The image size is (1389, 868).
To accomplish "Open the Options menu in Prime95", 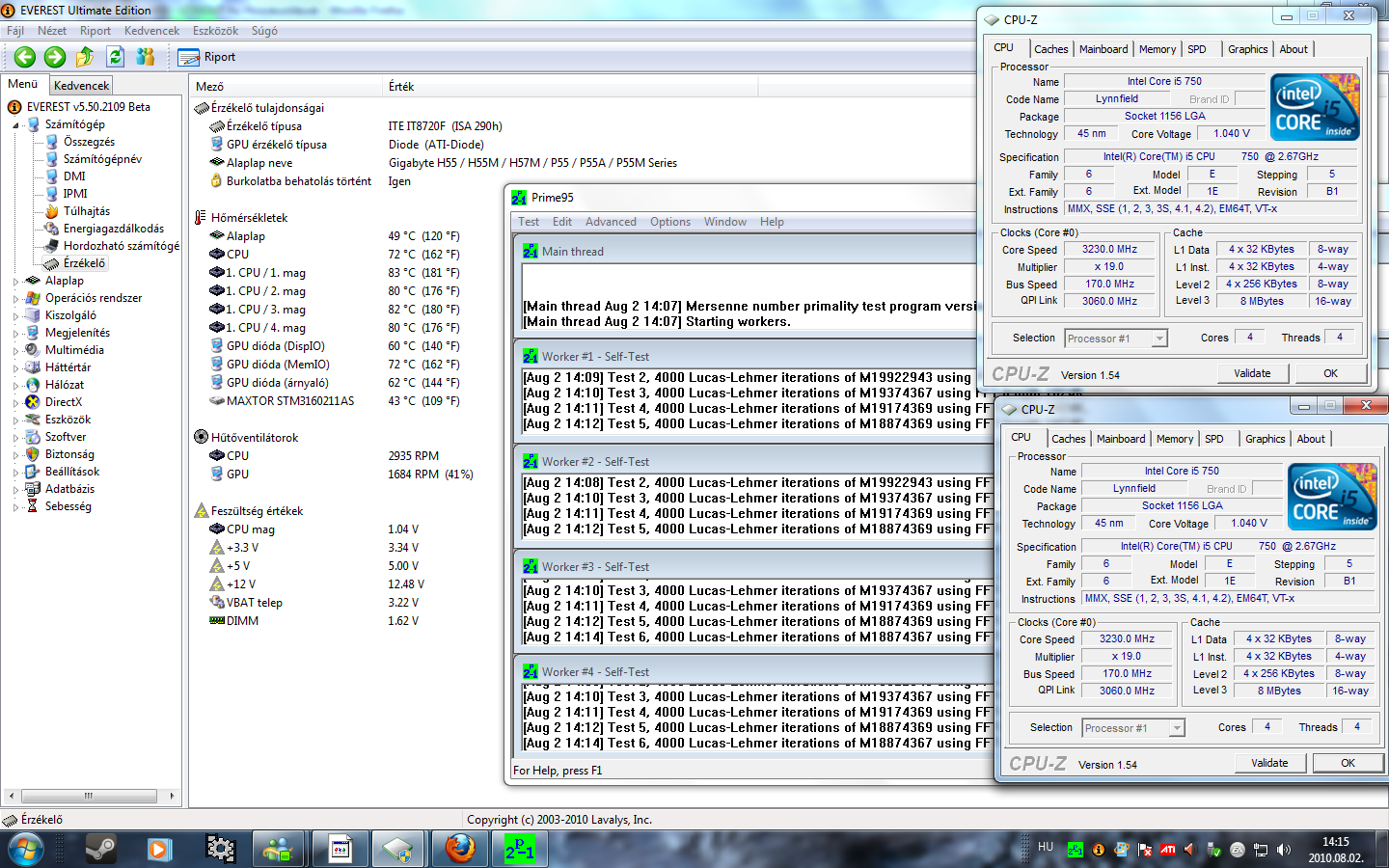I will [x=670, y=222].
